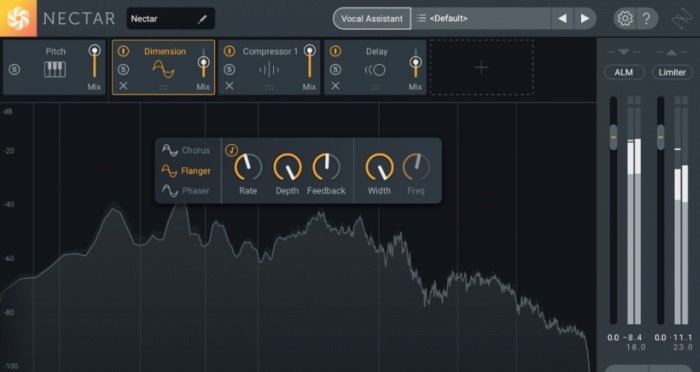The image size is (700, 372).
Task: Solo the Compressor 1 module
Action: click(229, 70)
